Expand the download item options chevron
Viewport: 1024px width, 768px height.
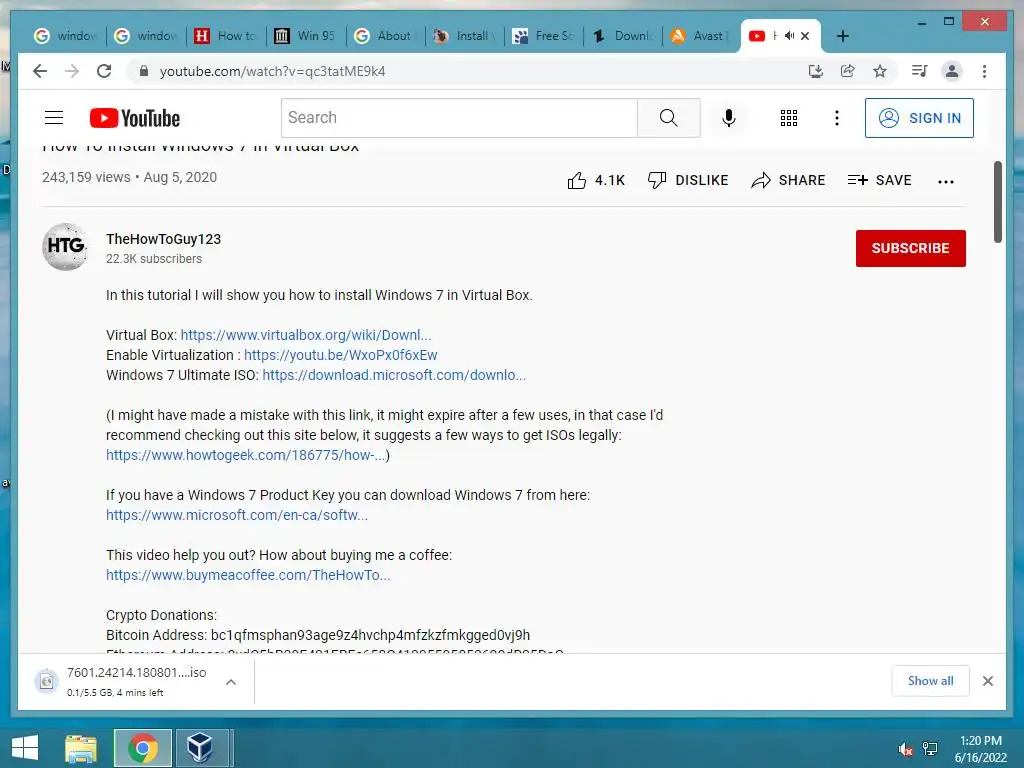coord(231,682)
